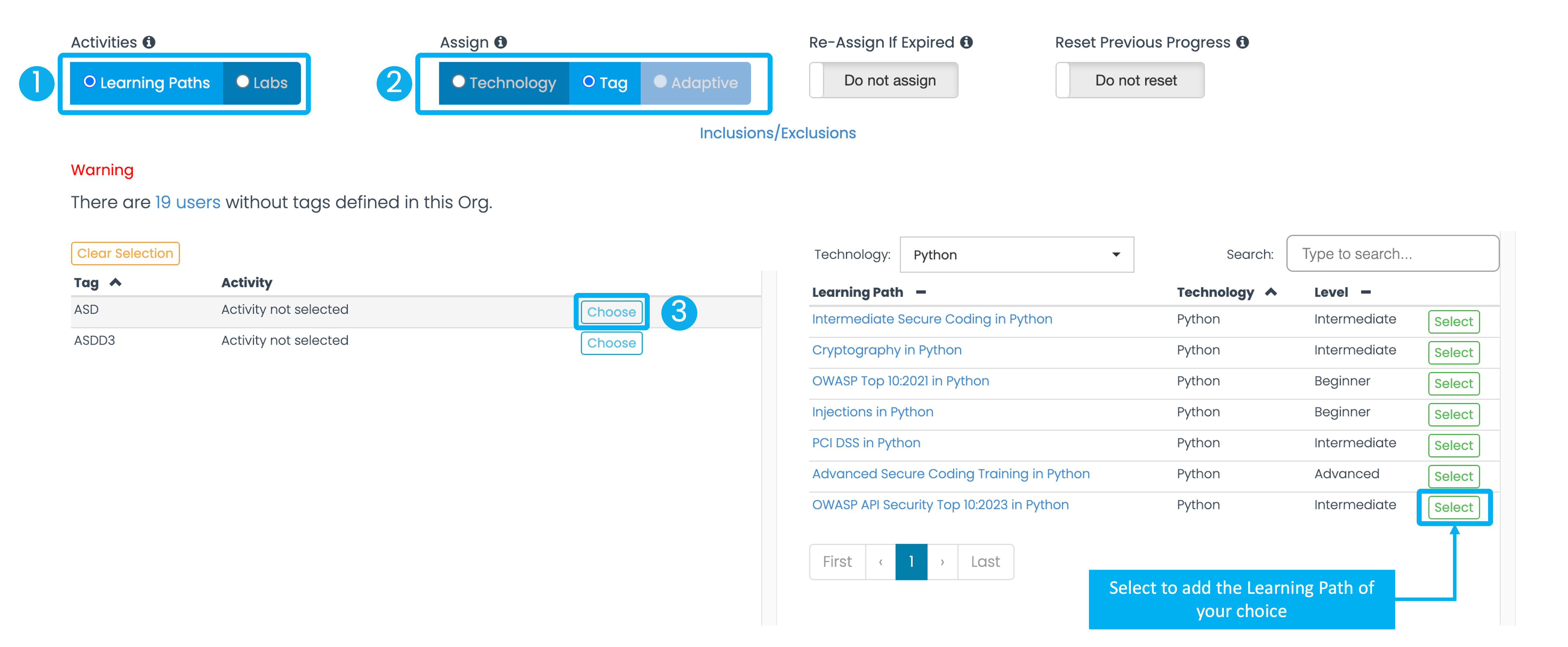Toggle the Do not assign switch
This screenshot has height=647, width=1568.
883,80
